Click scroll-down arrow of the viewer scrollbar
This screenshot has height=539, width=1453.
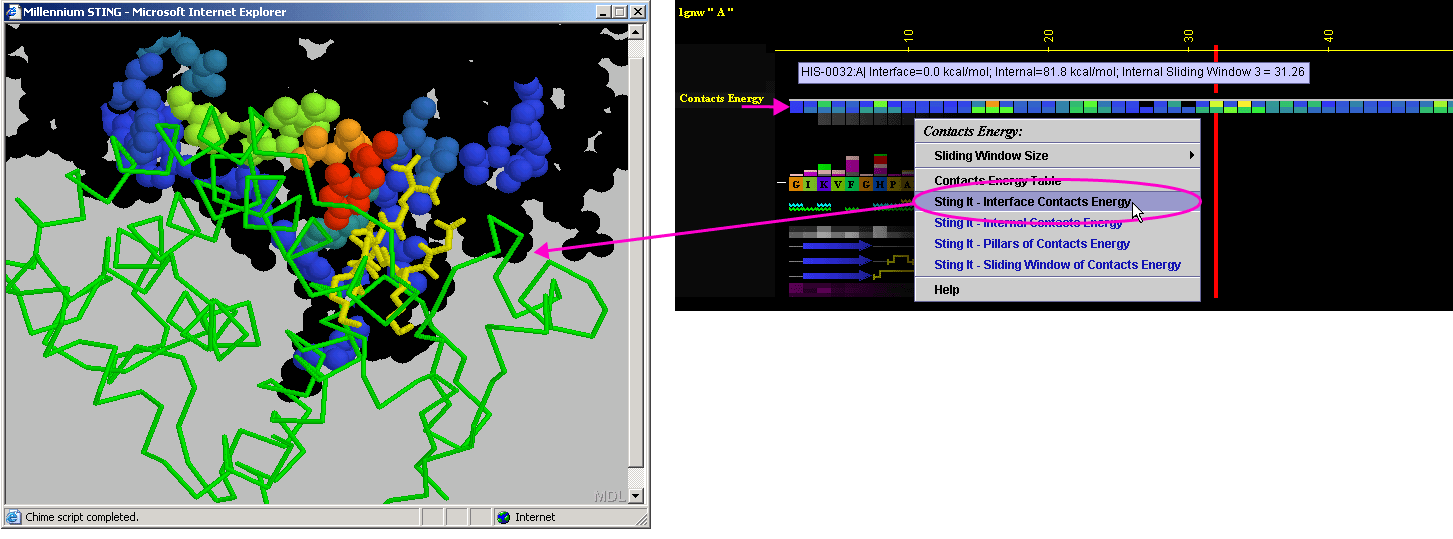click(636, 496)
